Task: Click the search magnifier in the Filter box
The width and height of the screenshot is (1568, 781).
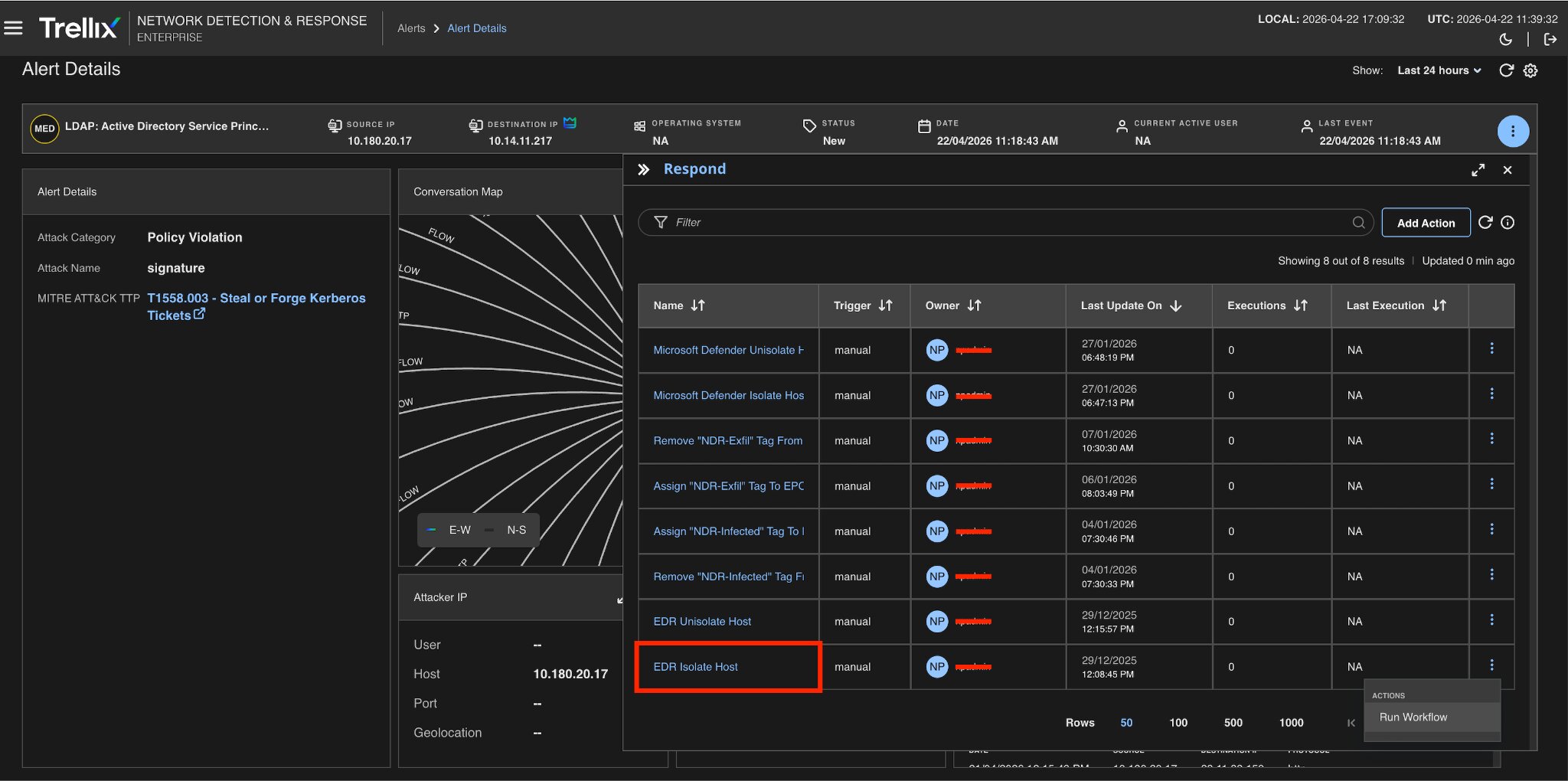Action: [x=1358, y=222]
